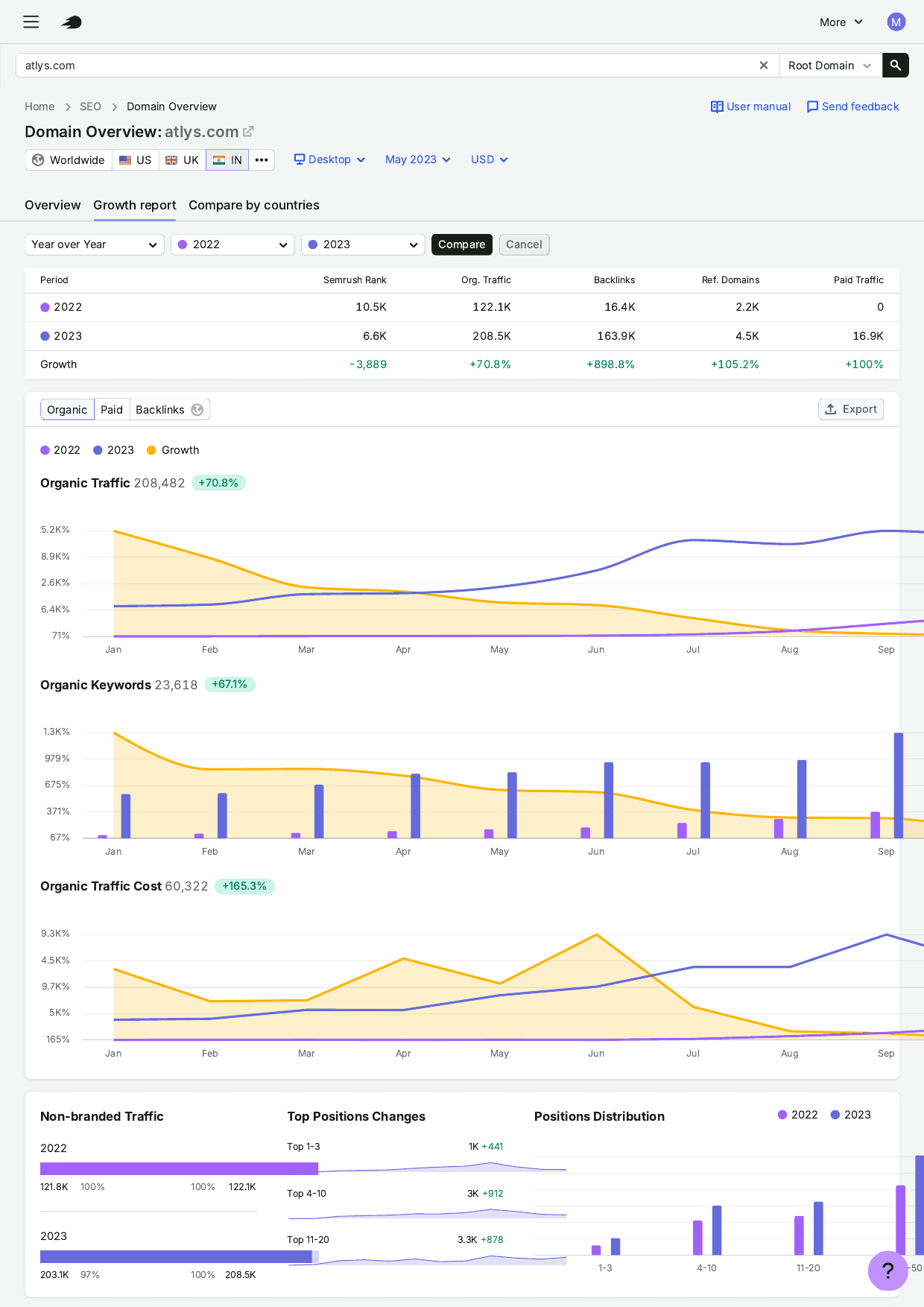
Task: Select the Paid chart tab
Action: point(112,410)
